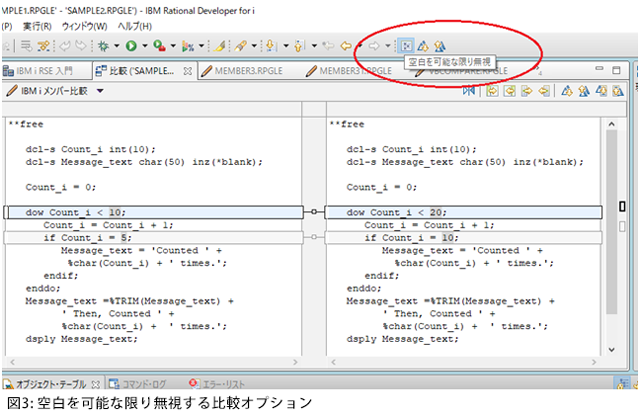Image resolution: width=640 pixels, height=415 pixels.
Task: Click the Run External Tools icon
Action: pos(159,46)
